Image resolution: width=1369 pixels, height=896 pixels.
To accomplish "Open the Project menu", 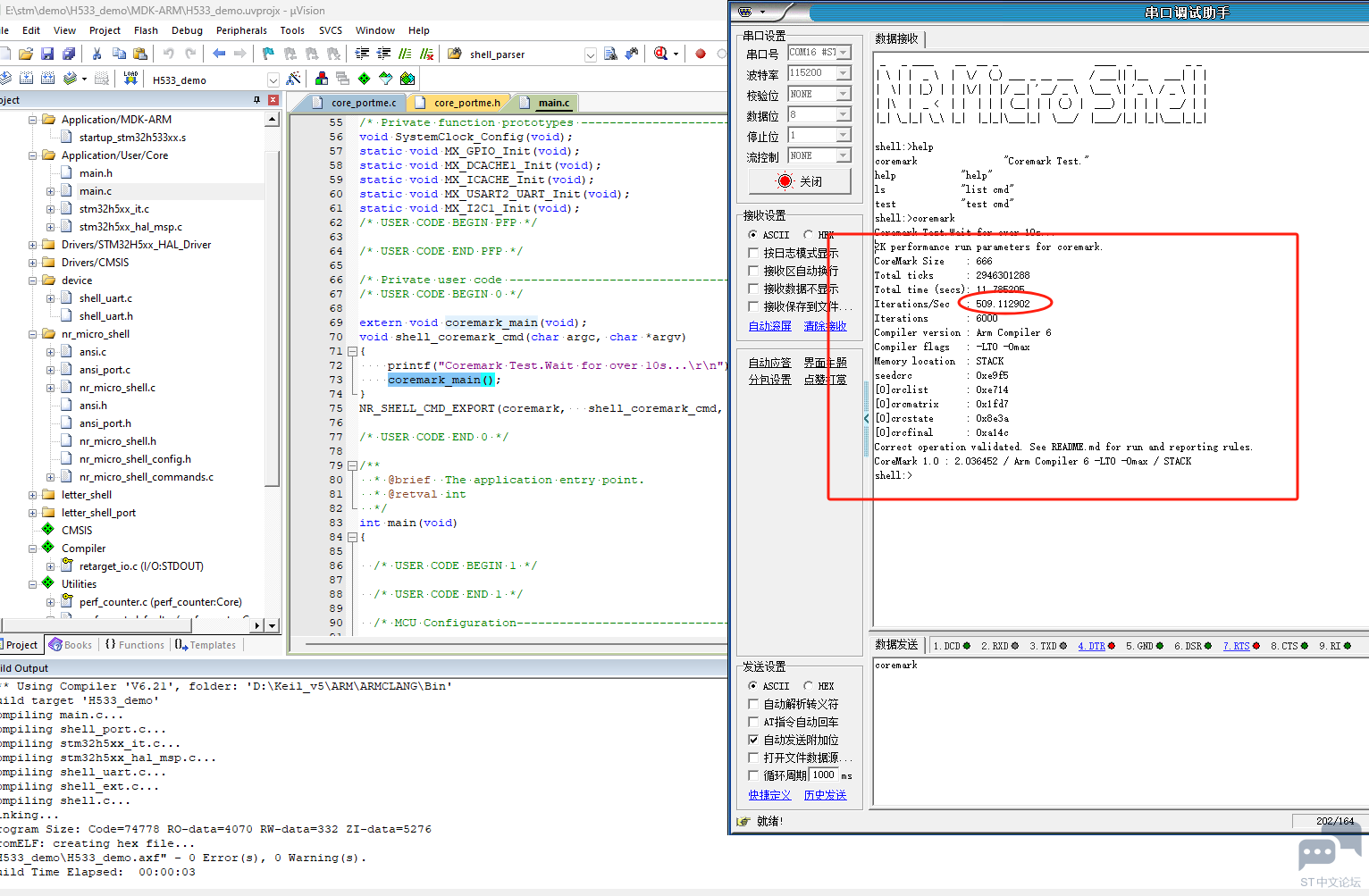I will 105,30.
